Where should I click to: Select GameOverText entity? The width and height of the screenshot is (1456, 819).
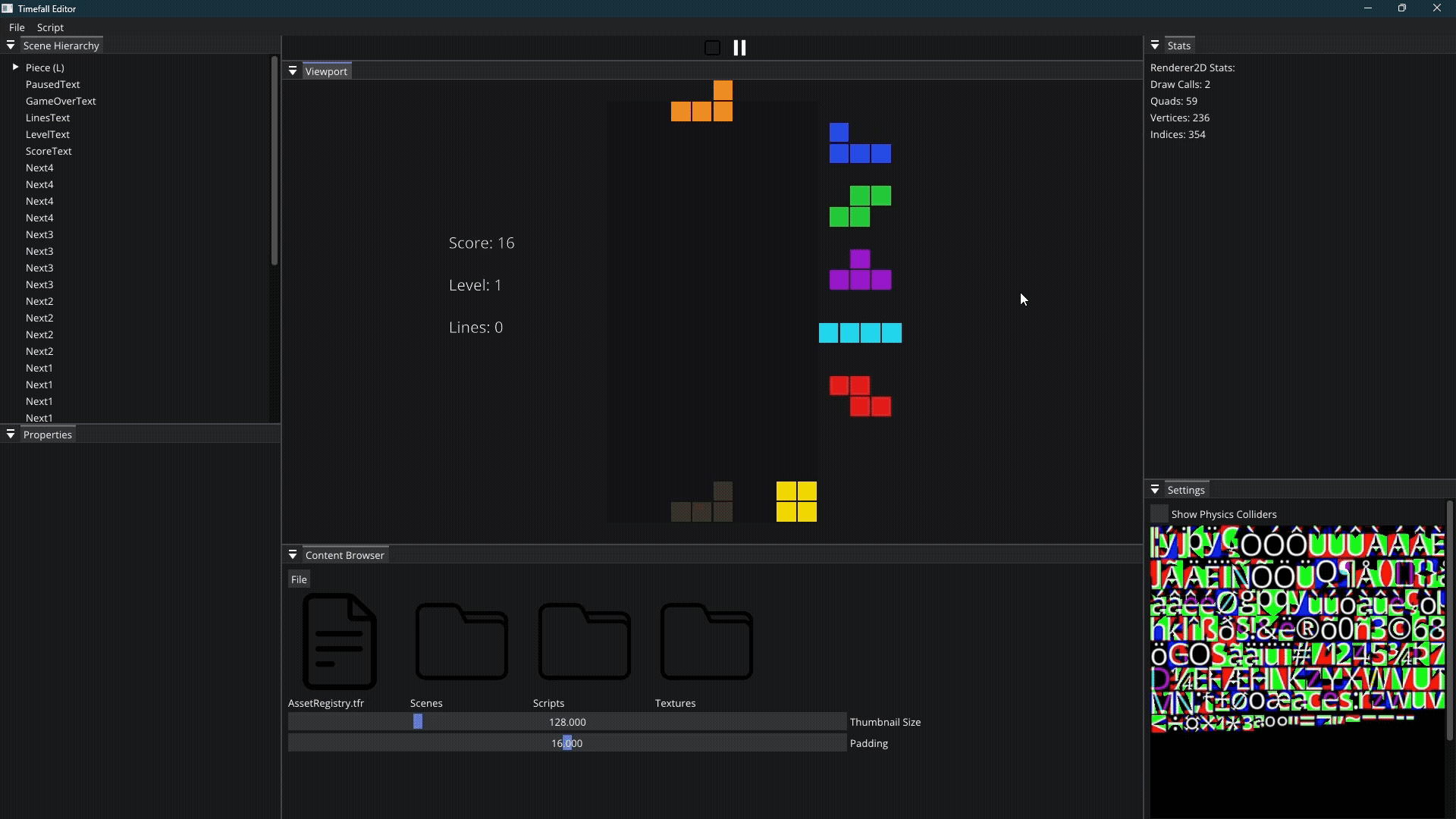61,101
